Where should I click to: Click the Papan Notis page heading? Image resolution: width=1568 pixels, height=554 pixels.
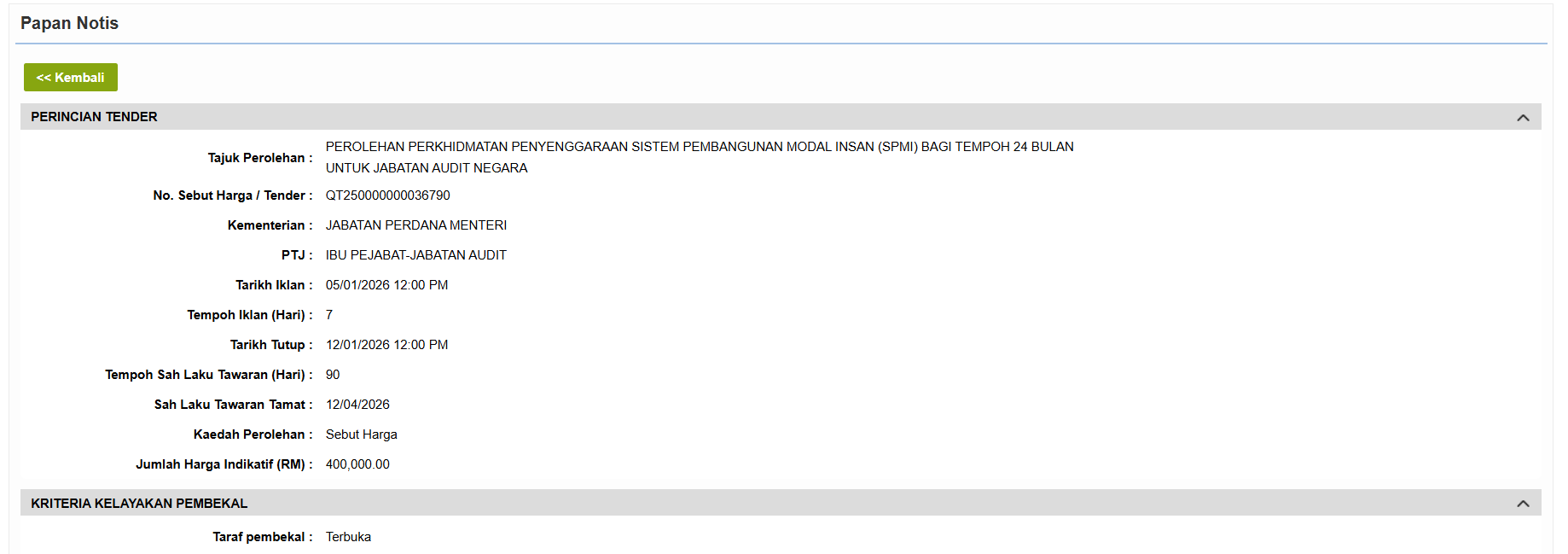click(69, 23)
